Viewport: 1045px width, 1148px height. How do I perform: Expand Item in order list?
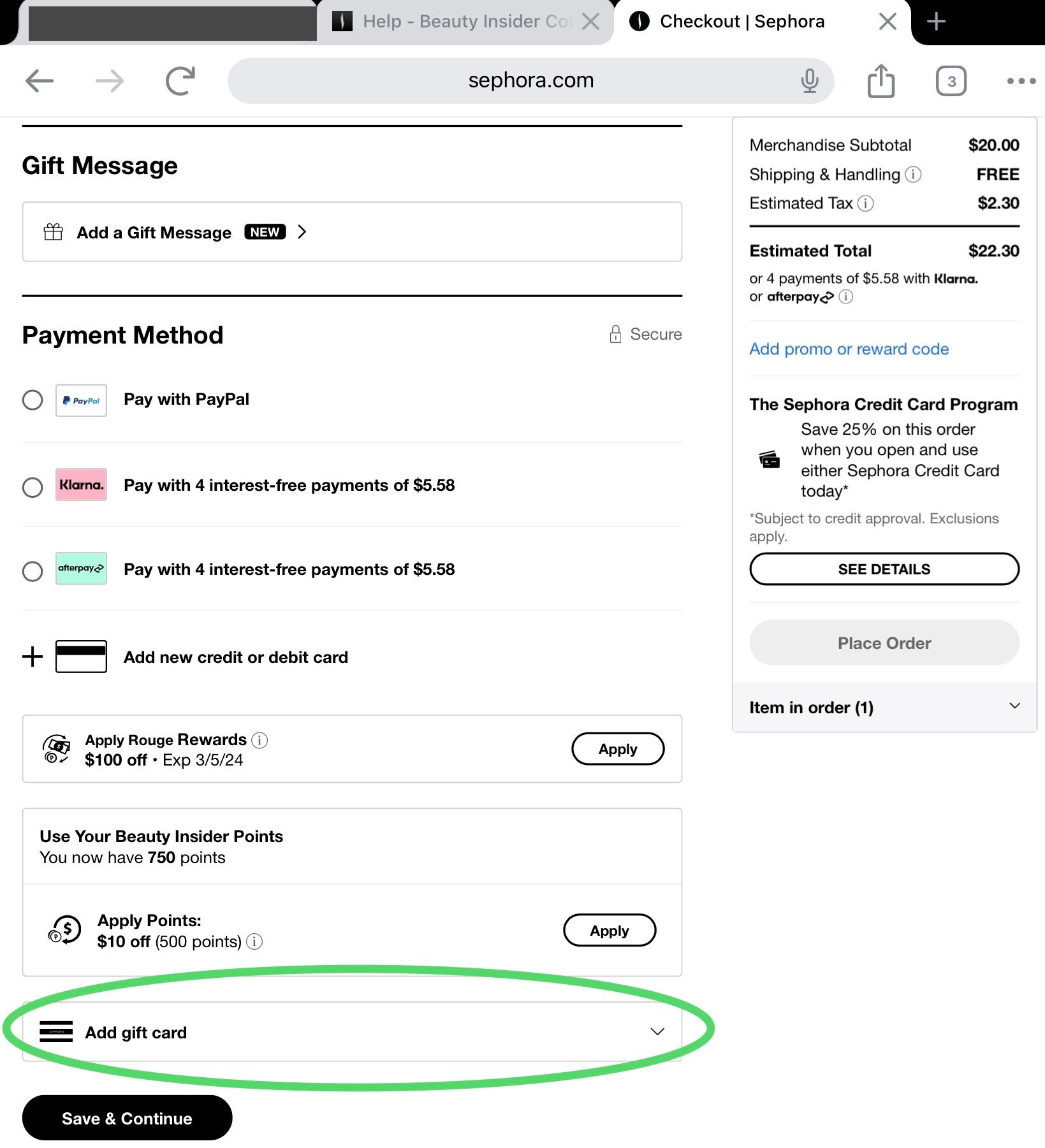tap(1014, 706)
